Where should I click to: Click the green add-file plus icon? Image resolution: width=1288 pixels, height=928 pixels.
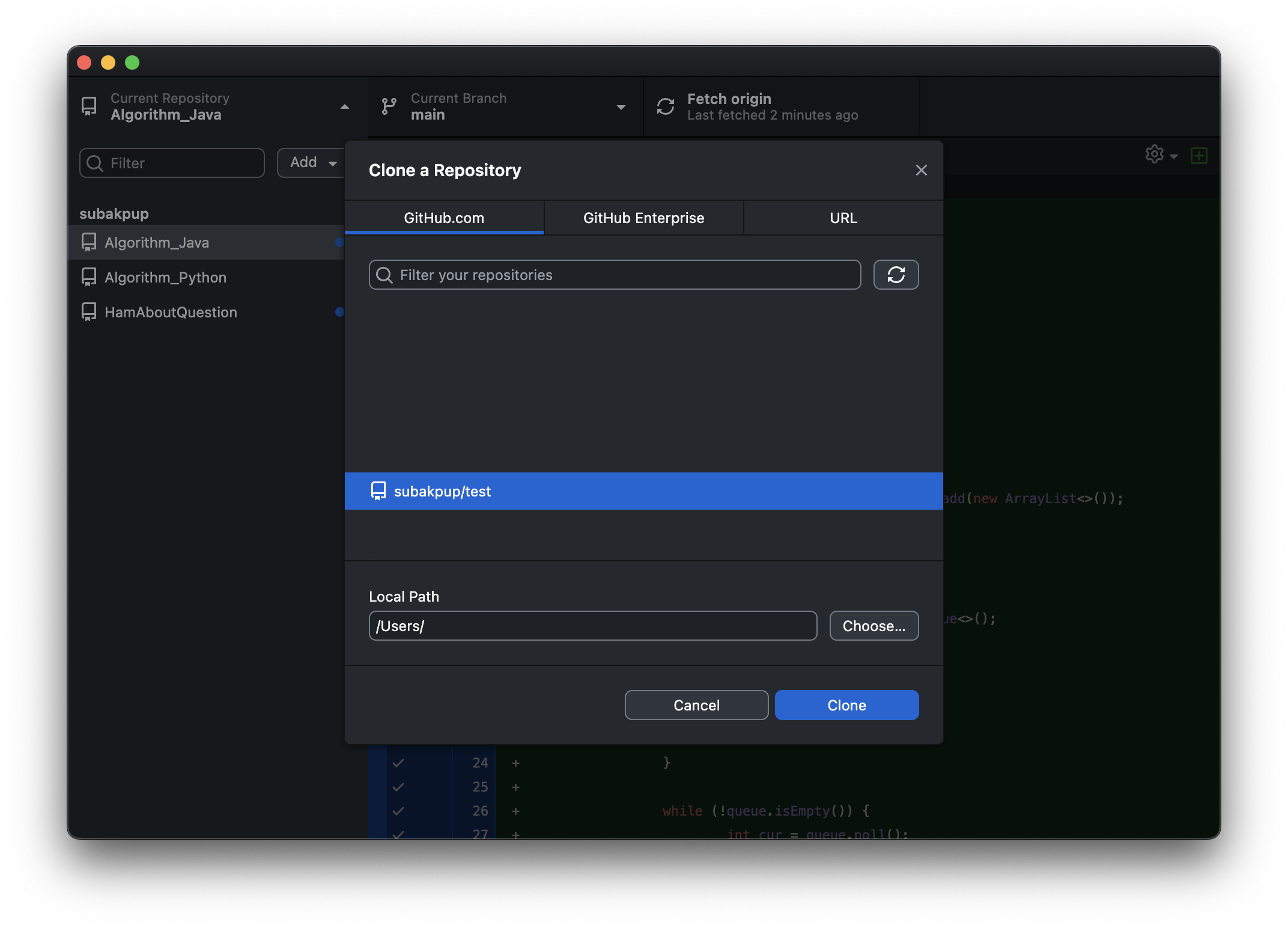pos(1198,156)
